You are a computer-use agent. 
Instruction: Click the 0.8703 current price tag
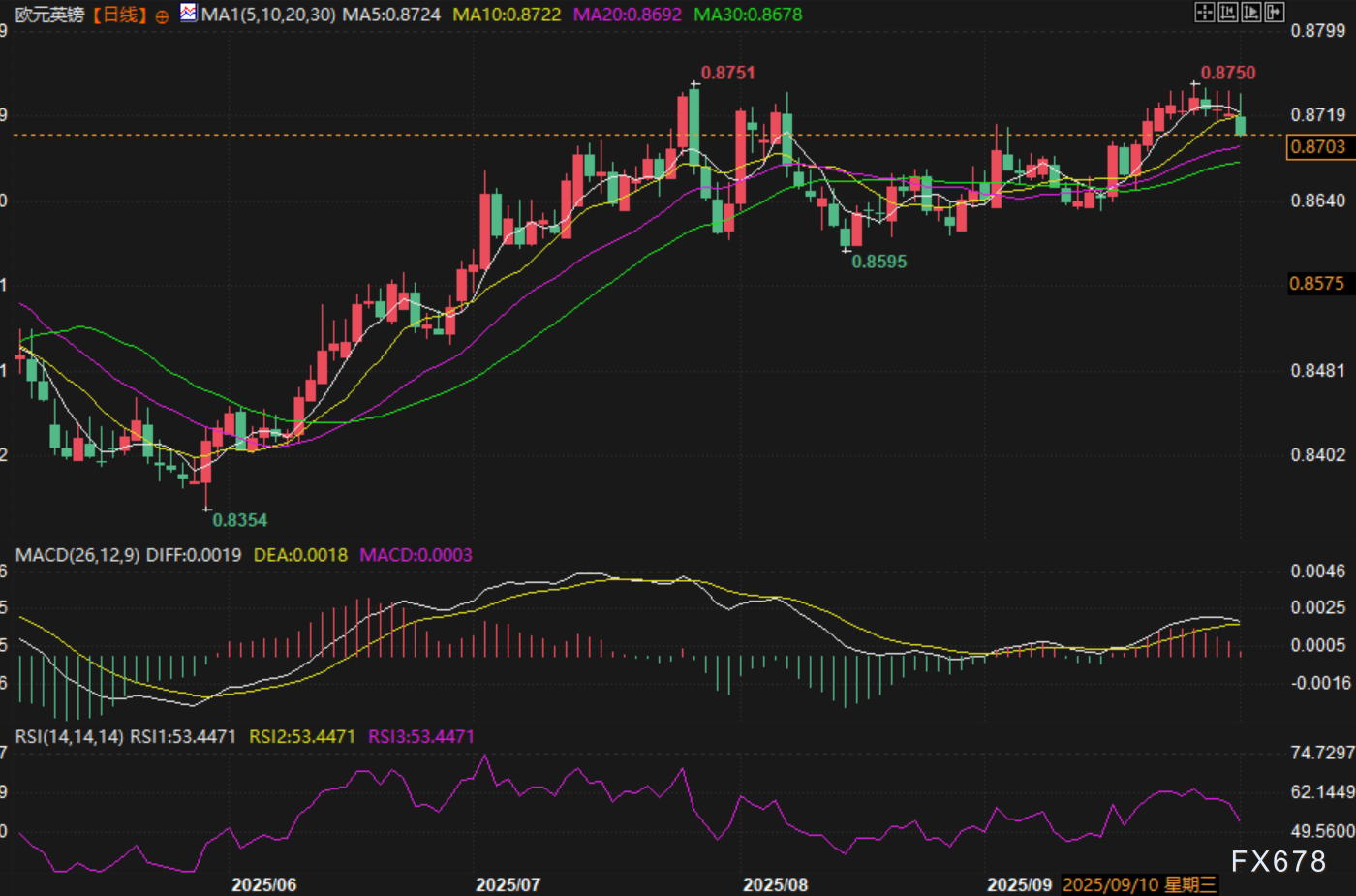pos(1317,147)
